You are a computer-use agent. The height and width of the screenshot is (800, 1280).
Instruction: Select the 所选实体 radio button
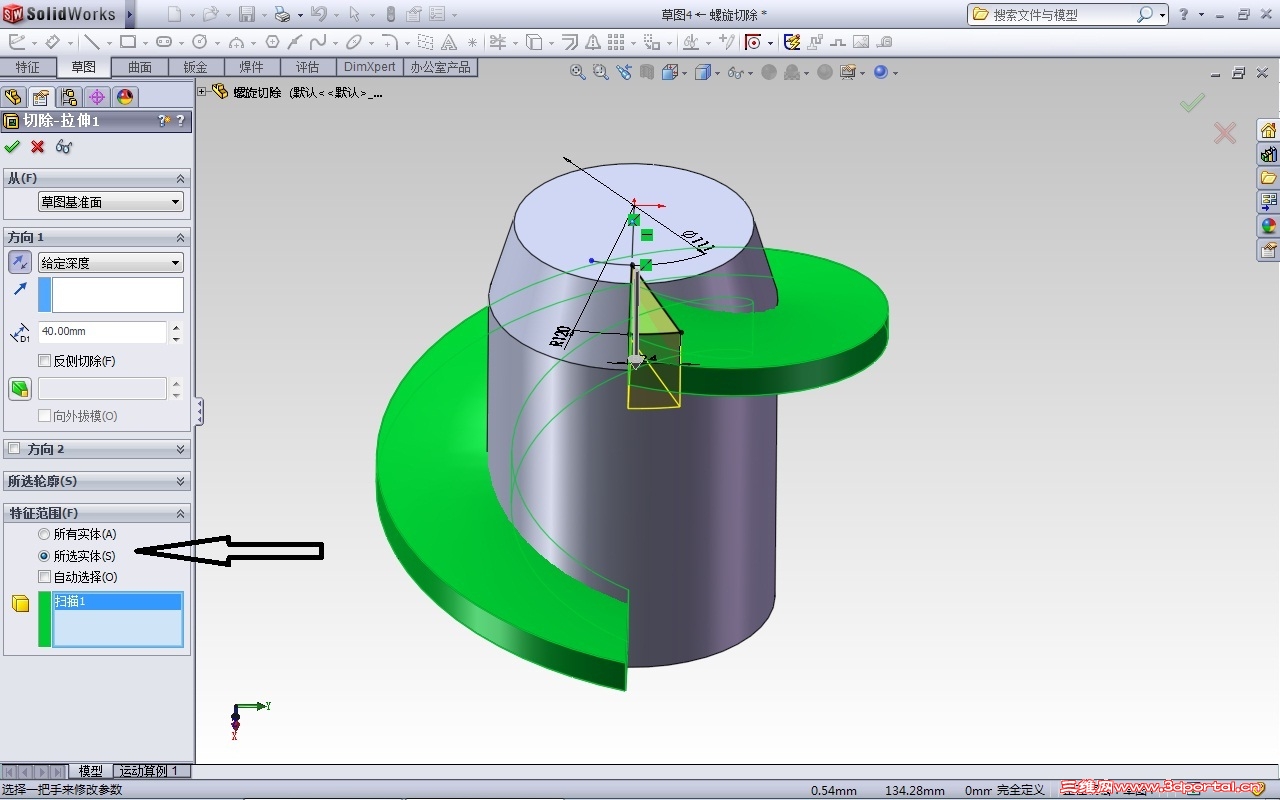[44, 556]
